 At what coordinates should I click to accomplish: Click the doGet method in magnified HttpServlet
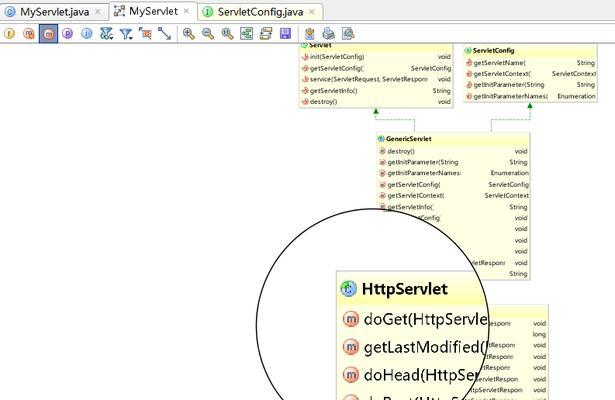click(415, 320)
